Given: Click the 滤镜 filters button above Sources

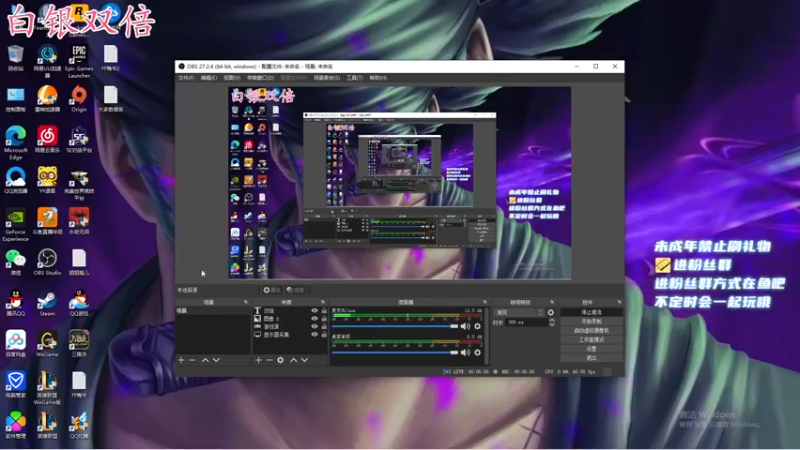Looking at the screenshot, I should point(295,290).
